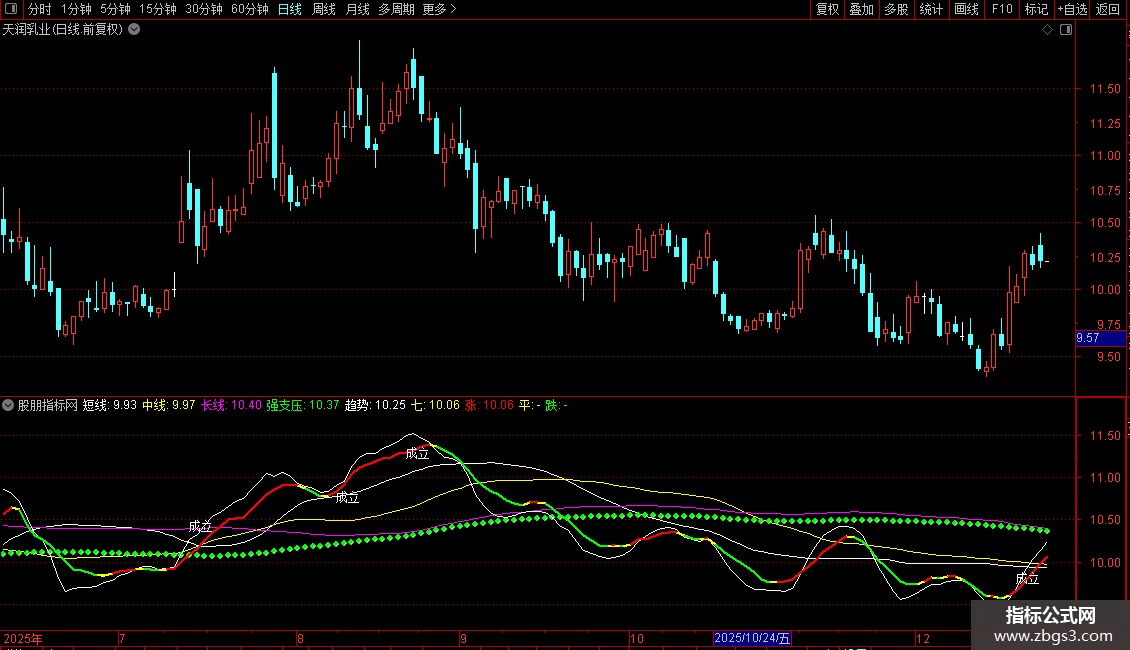The image size is (1130, 650).
Task: Open dropdown beside 股朋指标网 indicator name
Action: pos(8,405)
